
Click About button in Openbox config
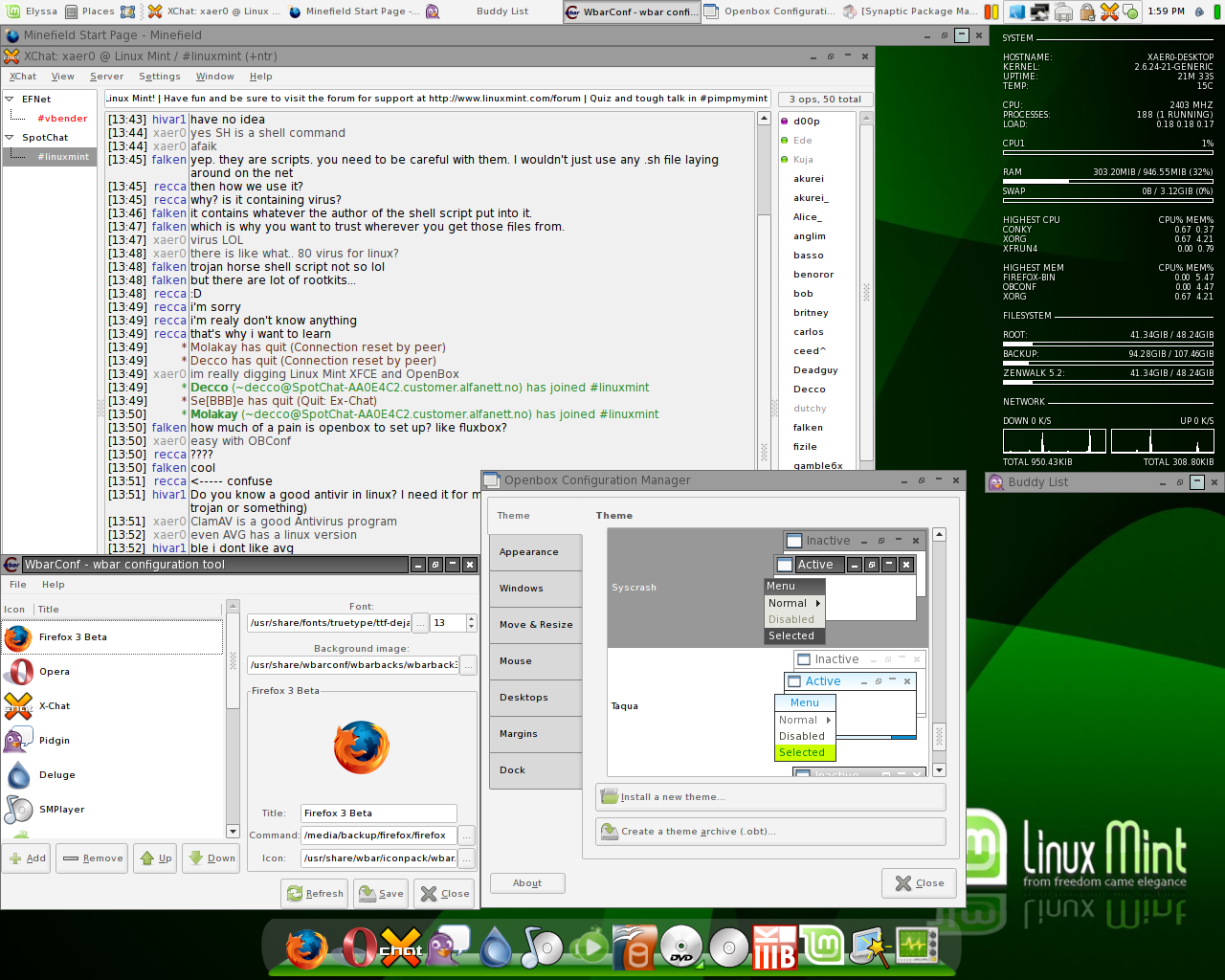point(527,883)
